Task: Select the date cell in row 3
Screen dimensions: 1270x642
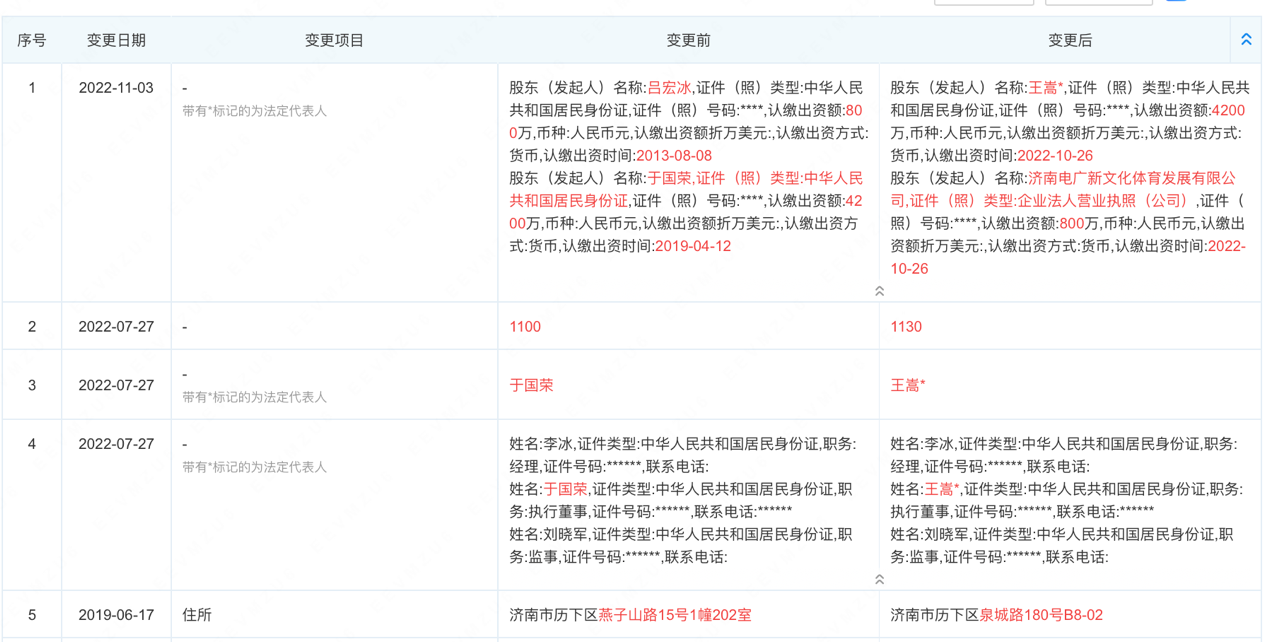Action: coord(116,385)
